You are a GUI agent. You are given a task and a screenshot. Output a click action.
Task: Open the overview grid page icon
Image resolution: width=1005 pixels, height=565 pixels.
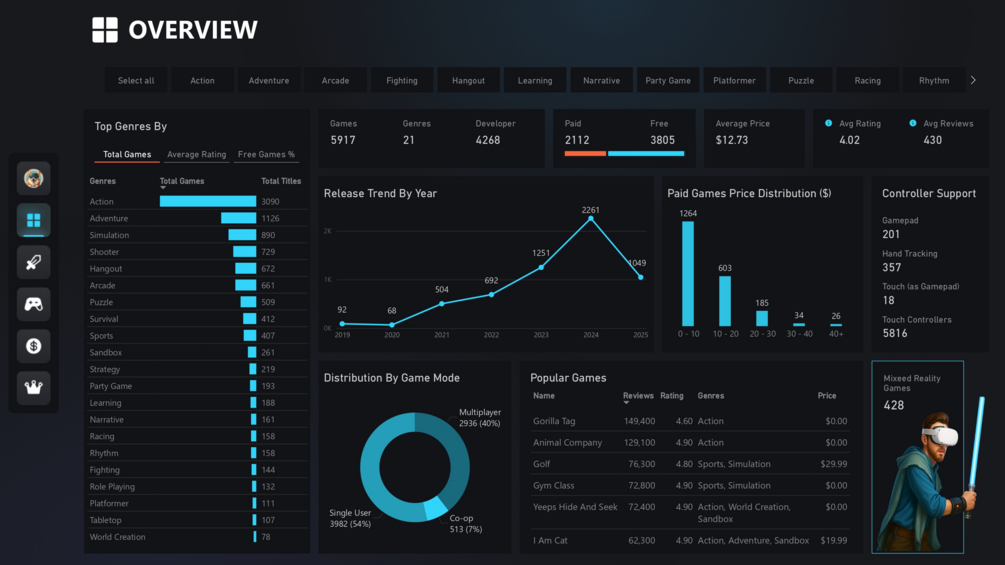33,220
